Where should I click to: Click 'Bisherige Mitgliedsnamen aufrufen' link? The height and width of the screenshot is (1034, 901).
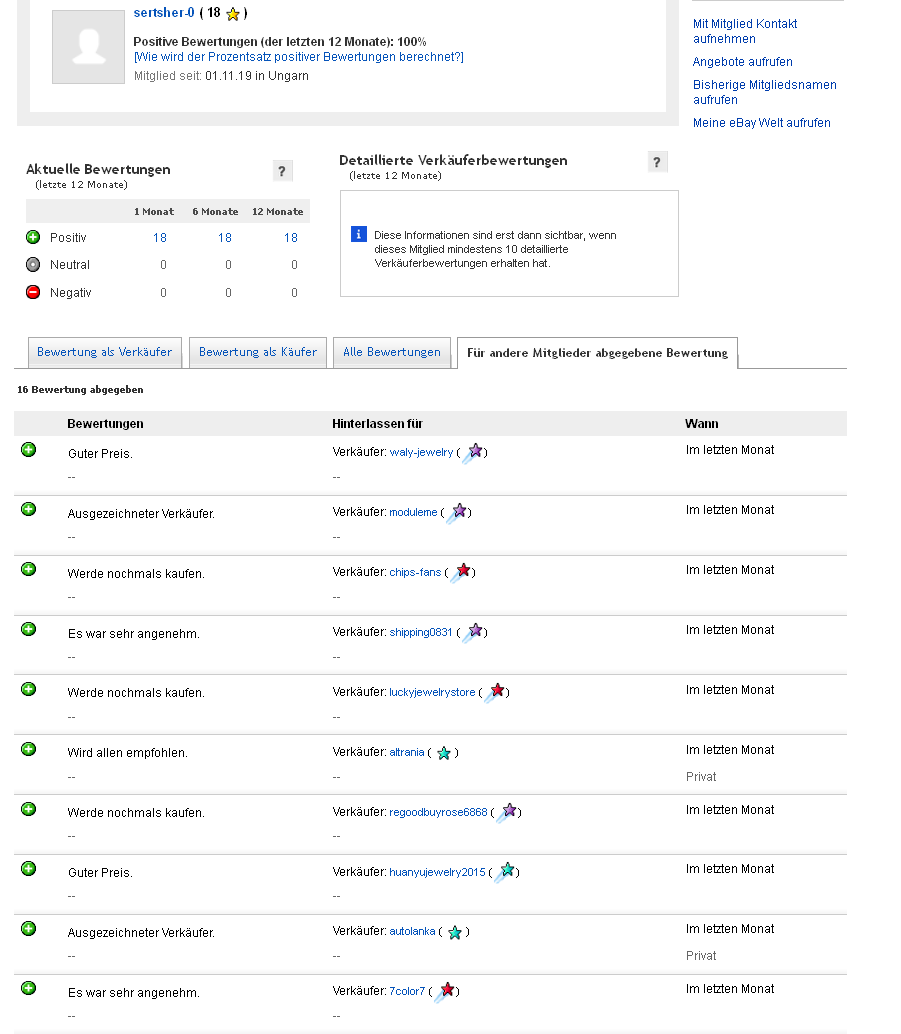click(x=764, y=92)
